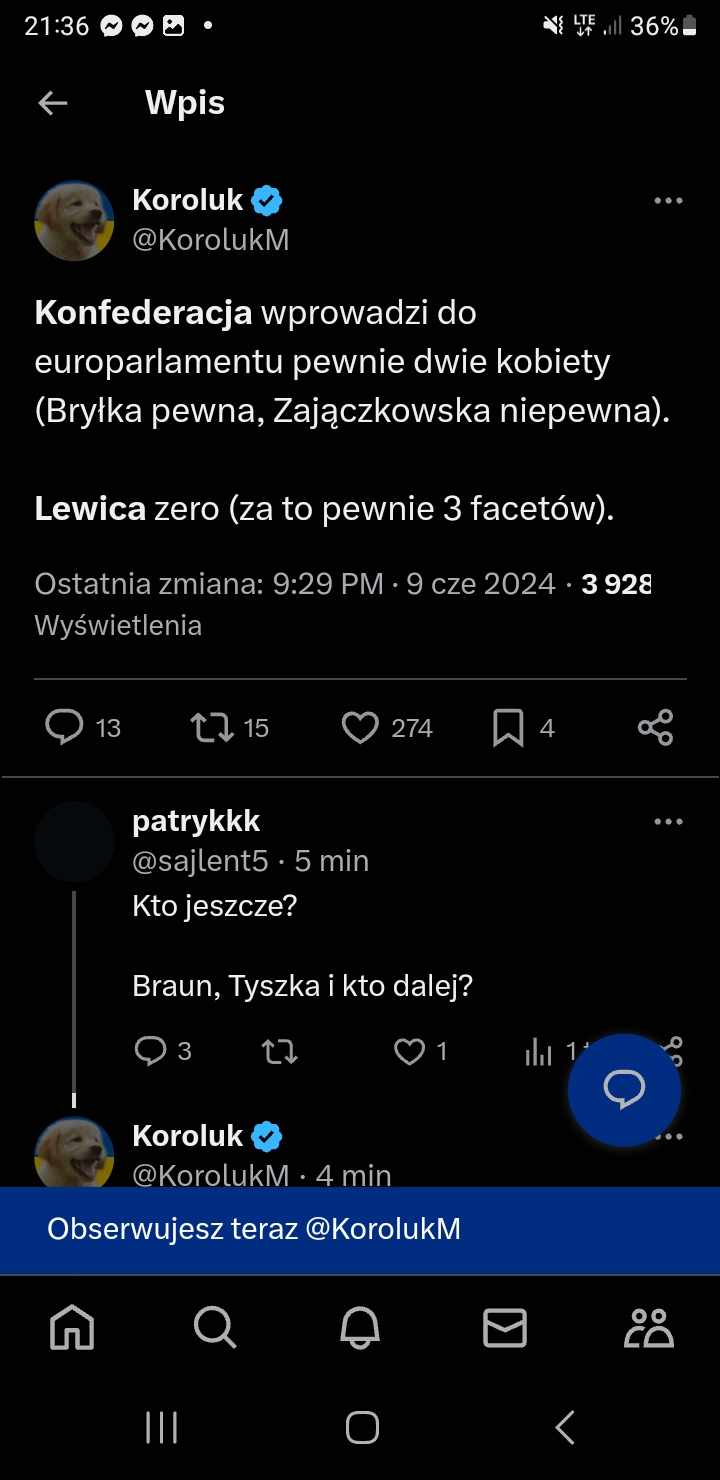Screen dimensions: 720x1480
Task: Like patrykkk's reply
Action: click(x=409, y=1051)
